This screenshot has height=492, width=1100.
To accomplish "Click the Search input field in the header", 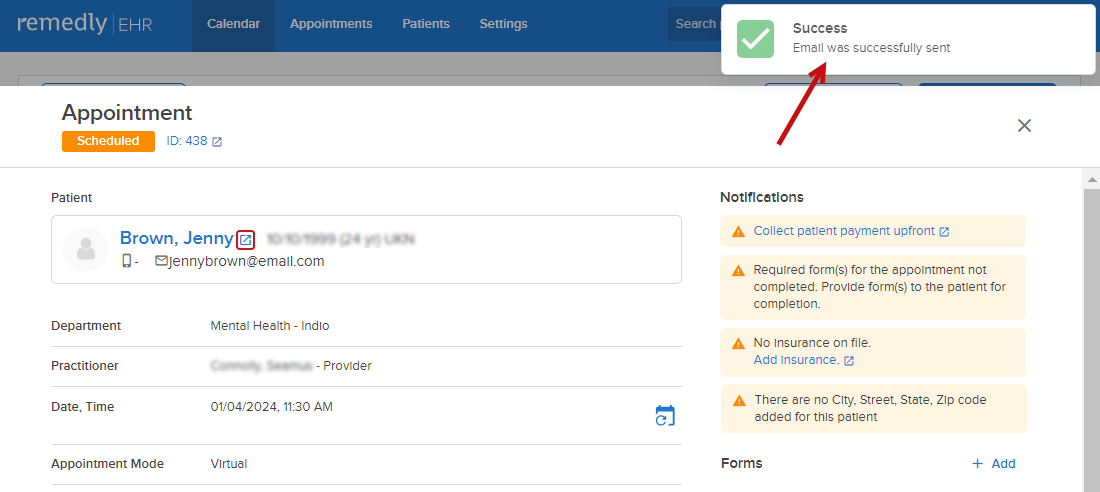I will coord(695,24).
